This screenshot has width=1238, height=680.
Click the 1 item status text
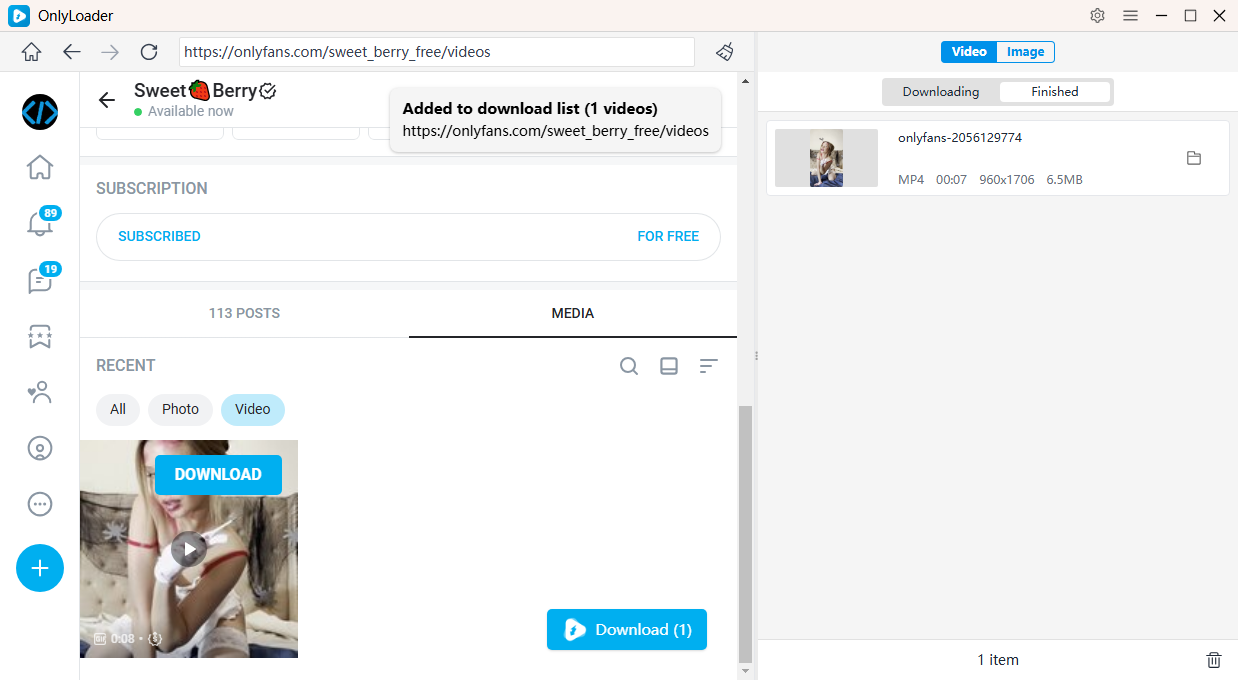click(x=998, y=660)
